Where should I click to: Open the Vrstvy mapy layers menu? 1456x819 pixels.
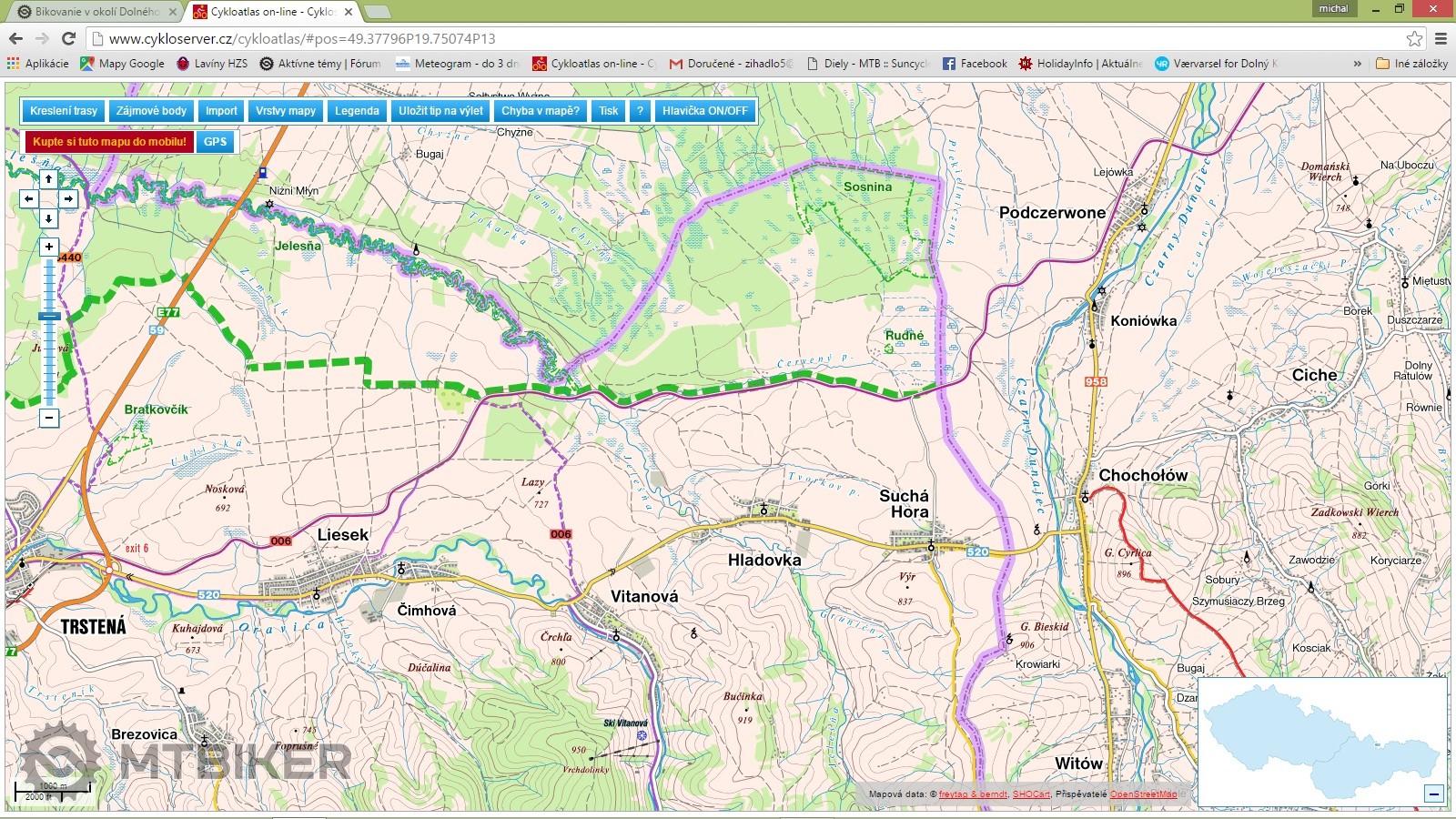pos(285,111)
